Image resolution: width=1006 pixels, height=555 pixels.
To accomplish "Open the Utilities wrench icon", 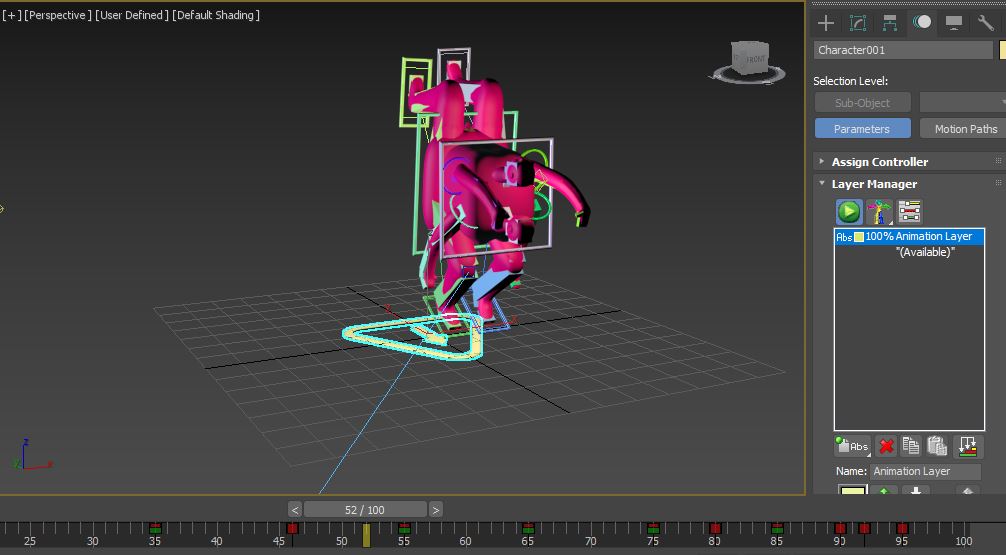I will 986,22.
